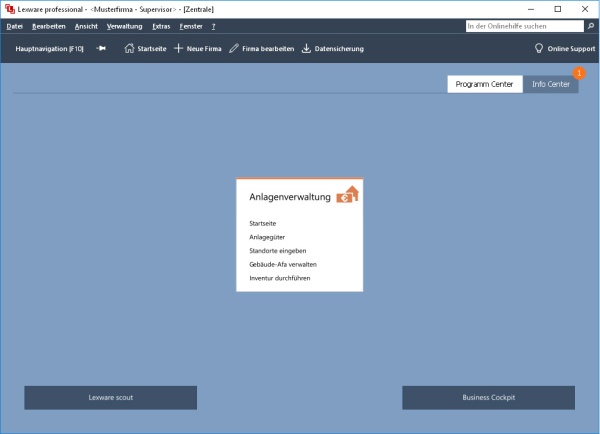Open the Business Cockpit button
The height and width of the screenshot is (434, 600).
click(488, 398)
